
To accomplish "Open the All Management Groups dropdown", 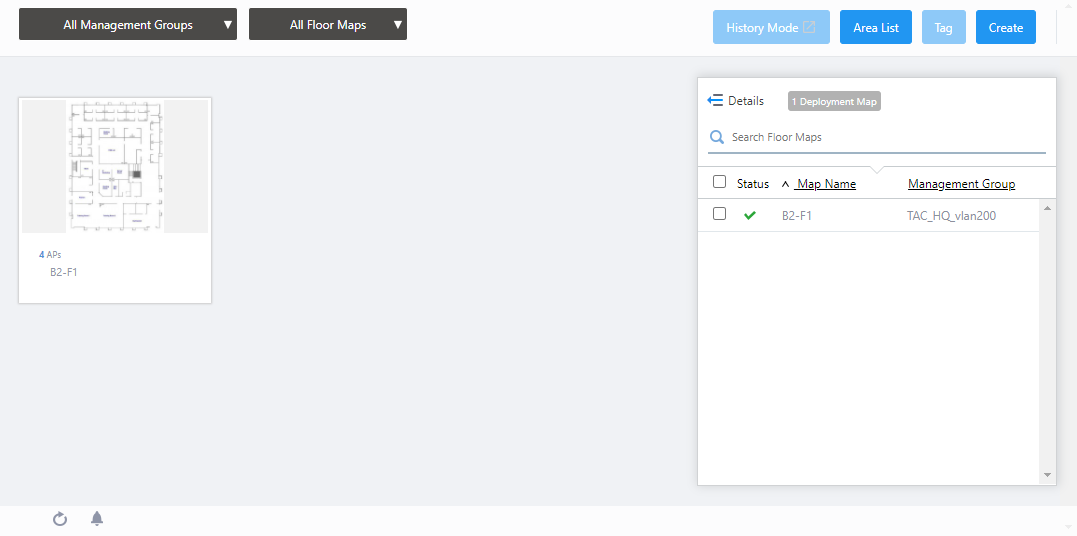I will (128, 25).
